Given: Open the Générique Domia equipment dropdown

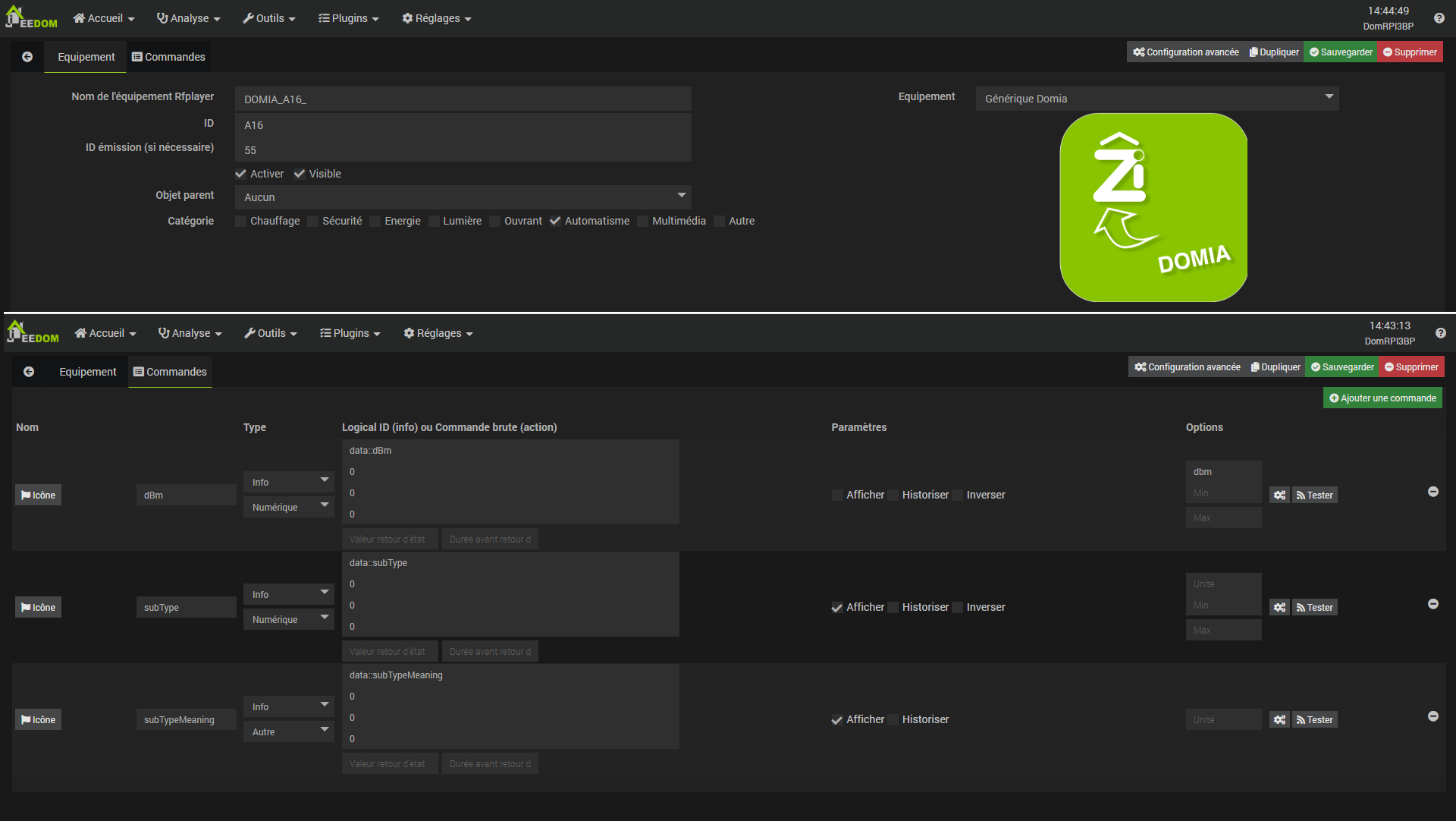Looking at the screenshot, I should 1156,99.
